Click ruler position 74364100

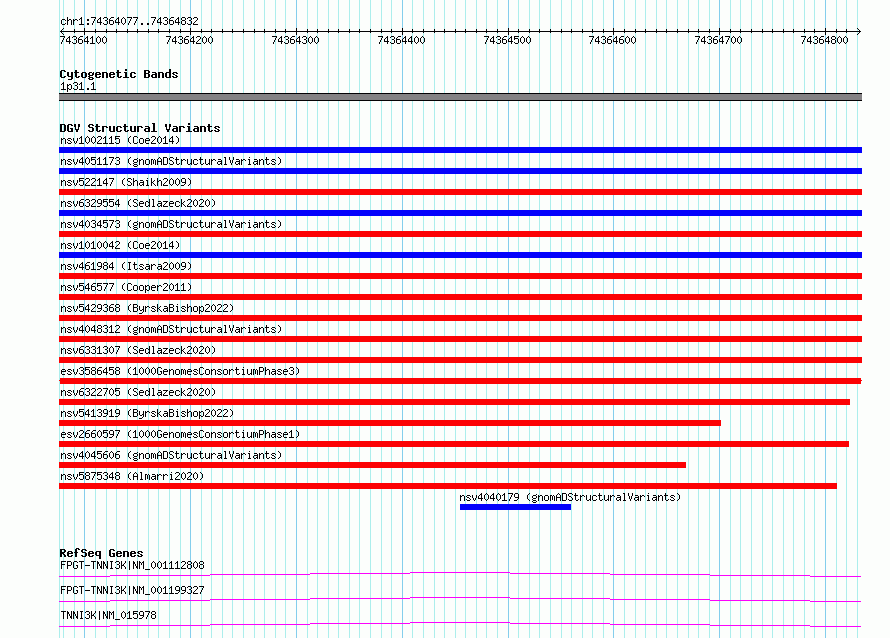point(83,40)
